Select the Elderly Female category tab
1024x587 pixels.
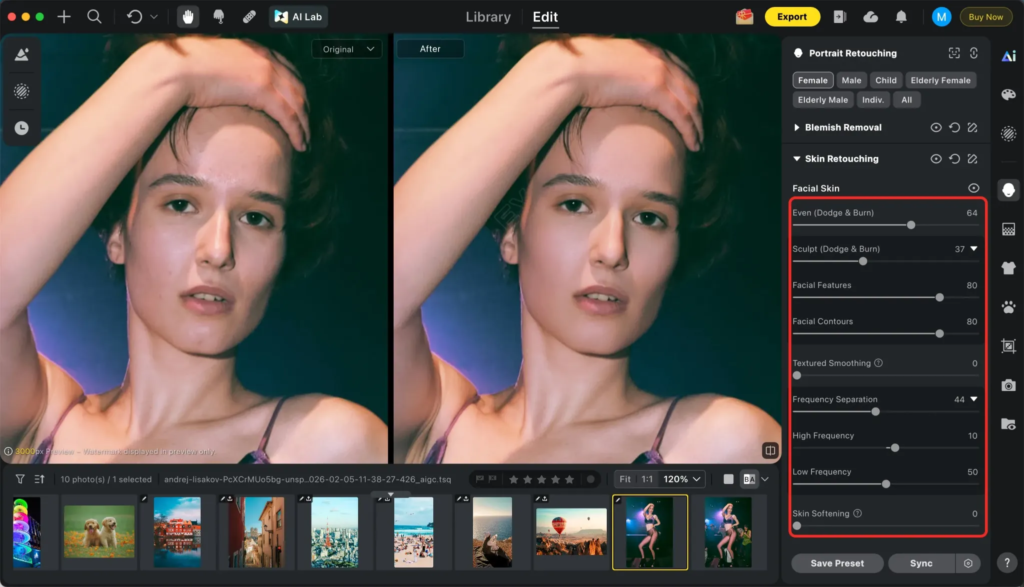(941, 80)
